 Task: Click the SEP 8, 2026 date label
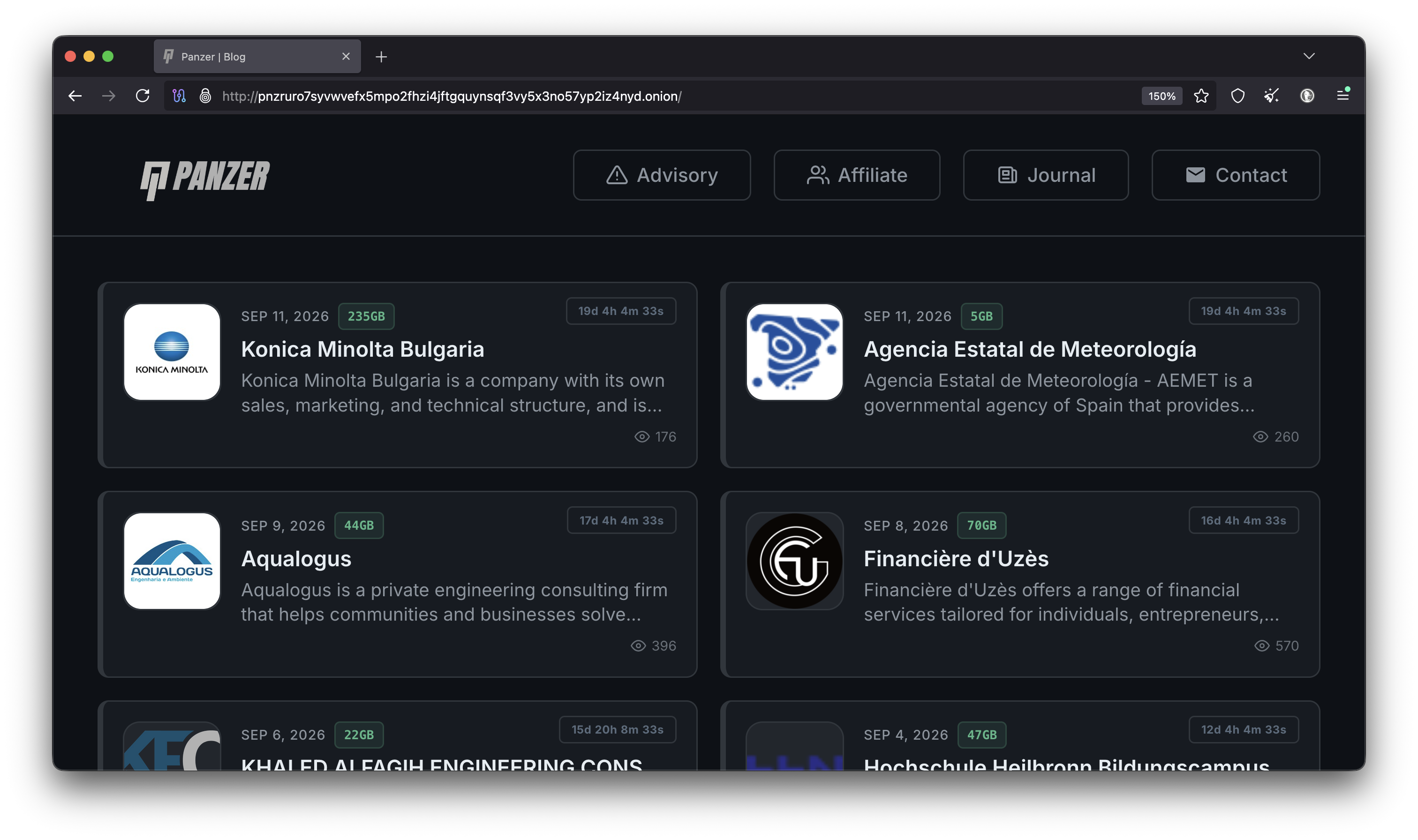905,526
